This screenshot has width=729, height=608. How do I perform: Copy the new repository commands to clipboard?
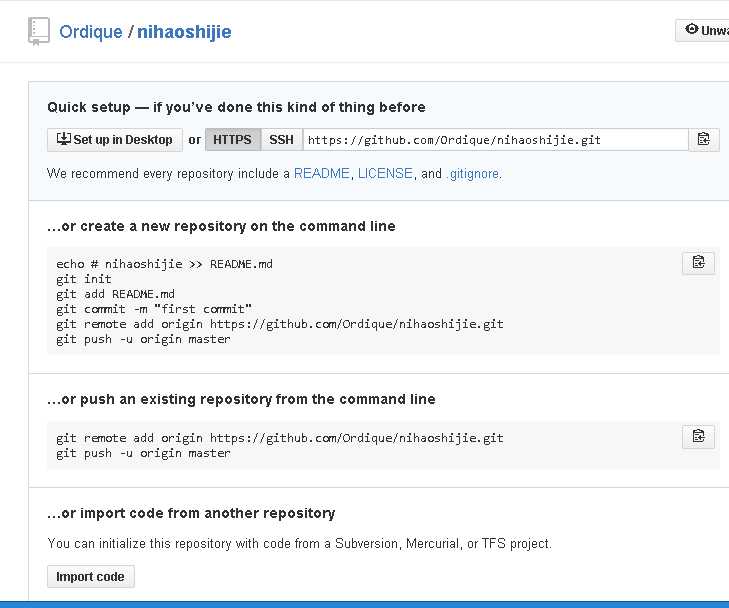pos(698,263)
